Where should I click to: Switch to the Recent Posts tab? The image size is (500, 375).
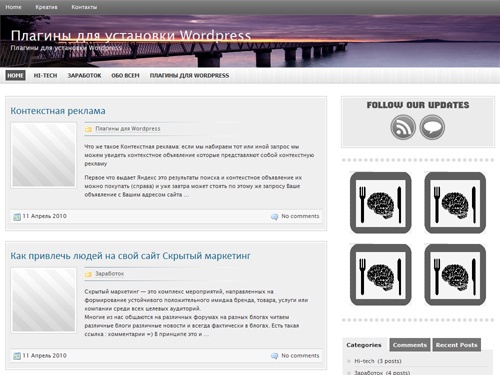pos(457,345)
